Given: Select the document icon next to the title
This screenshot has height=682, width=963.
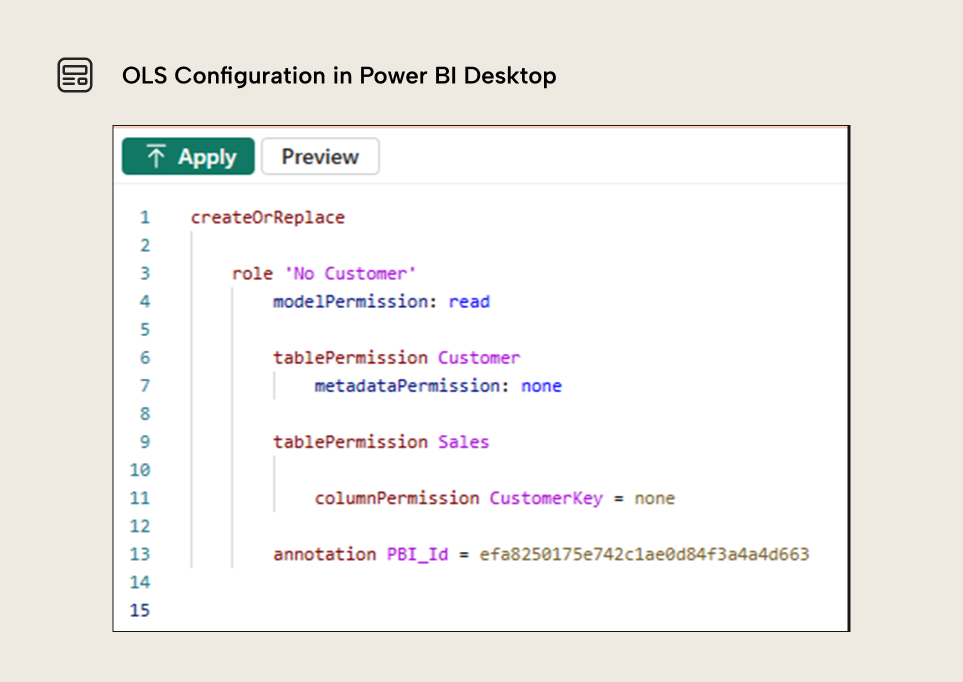Looking at the screenshot, I should pos(75,74).
